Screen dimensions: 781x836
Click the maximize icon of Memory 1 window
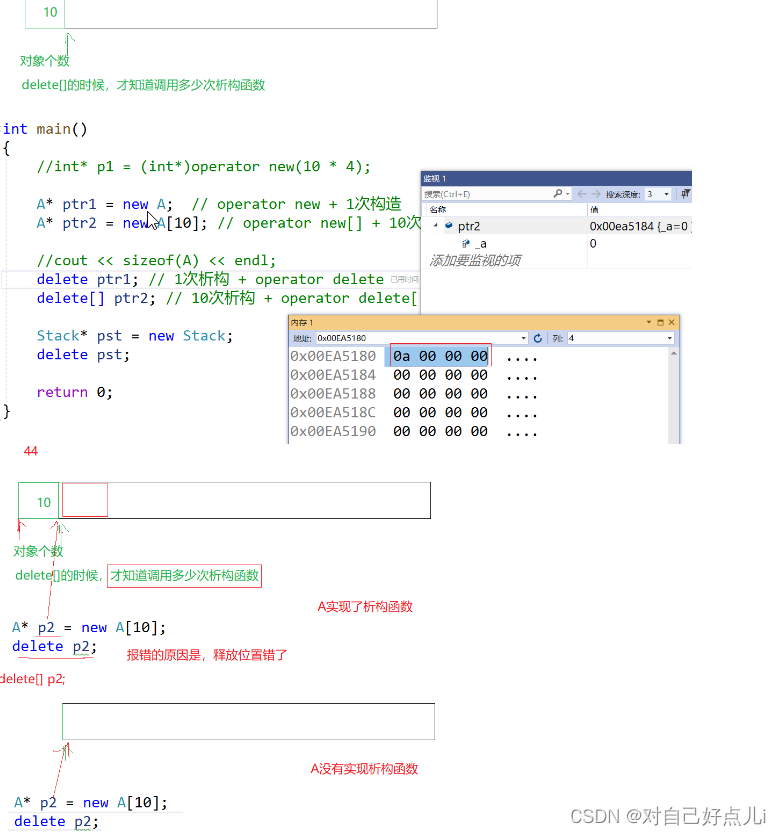661,322
